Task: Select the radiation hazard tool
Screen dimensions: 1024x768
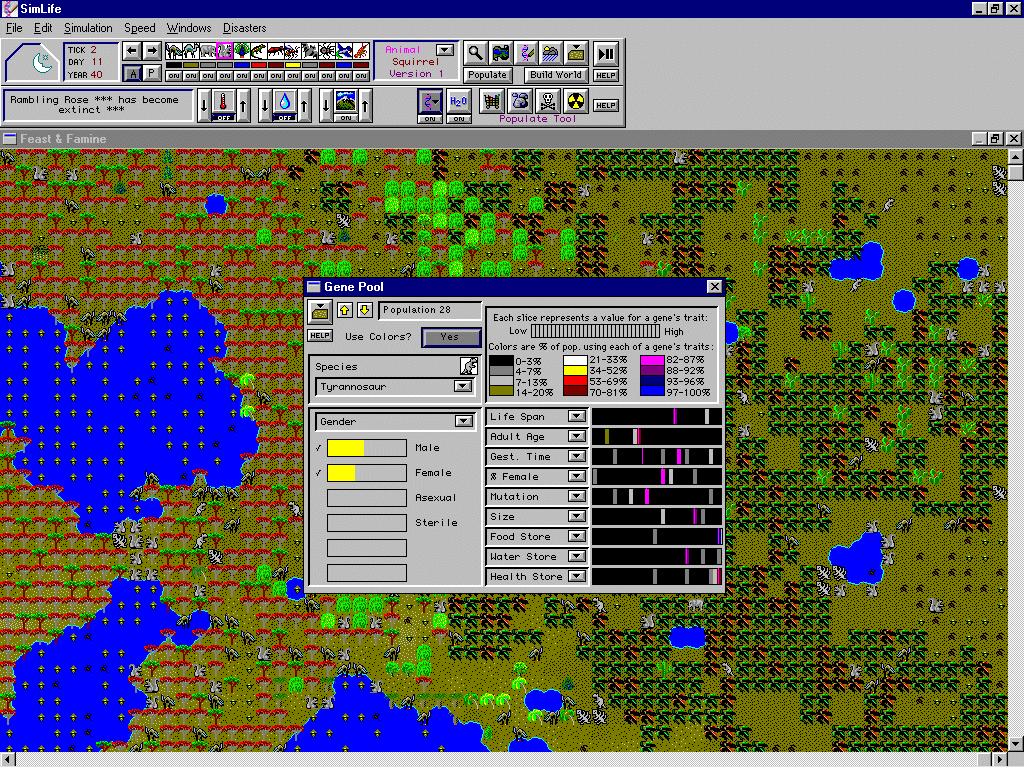Action: point(576,101)
